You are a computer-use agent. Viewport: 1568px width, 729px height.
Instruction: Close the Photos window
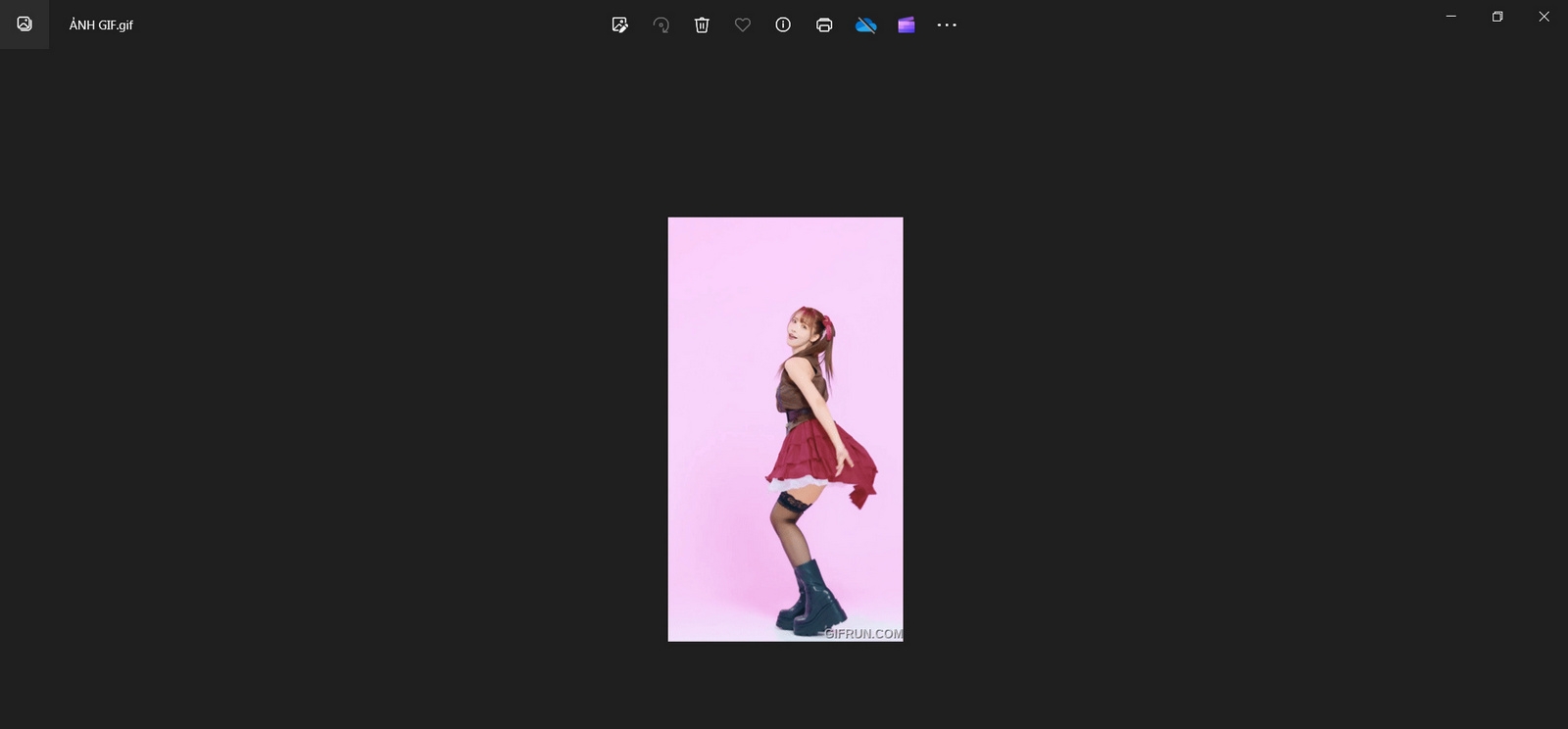pyautogui.click(x=1543, y=16)
